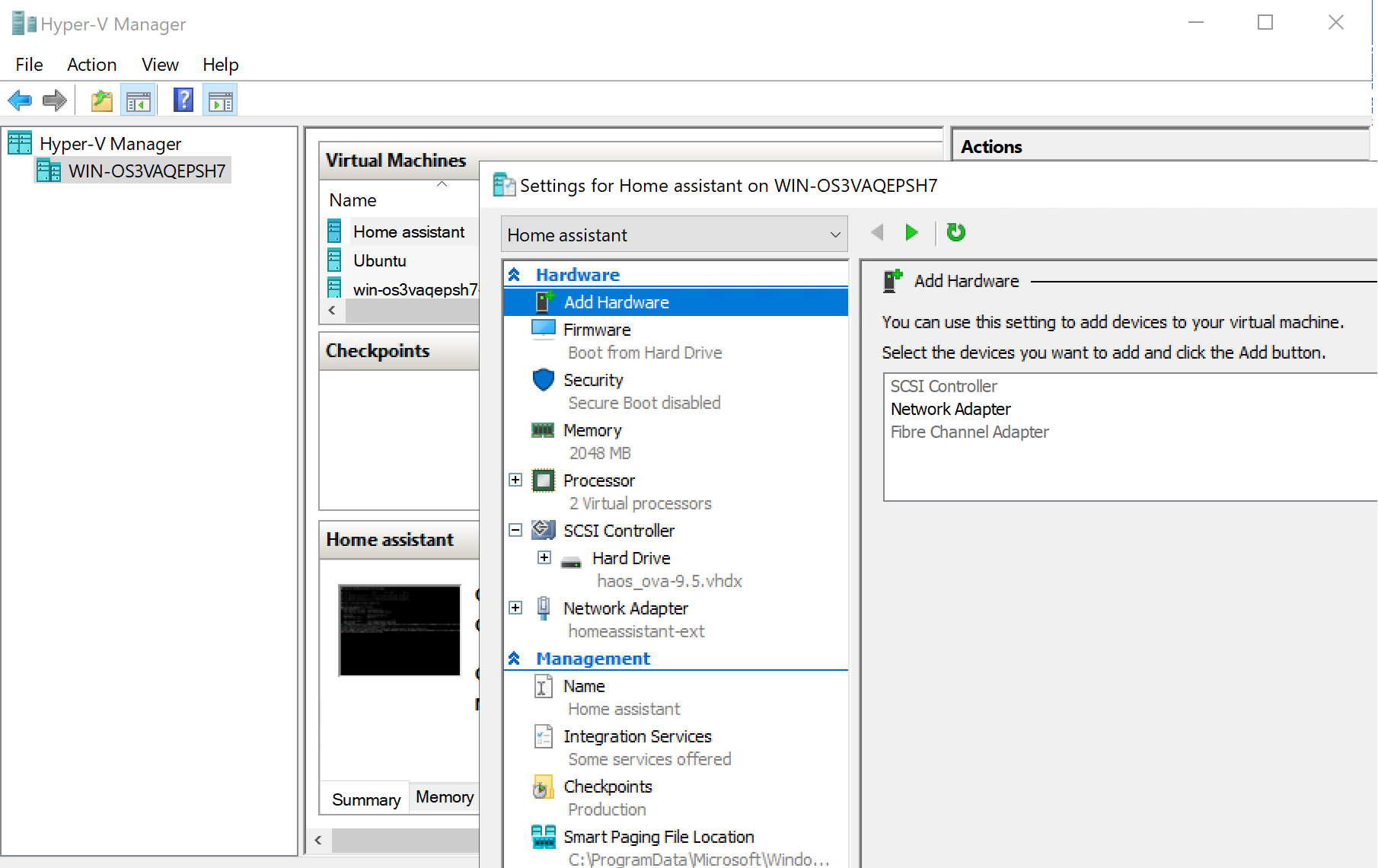Toggle the Show/Hide Console Tree icon
Screen dimensions: 1378x868
(139, 101)
